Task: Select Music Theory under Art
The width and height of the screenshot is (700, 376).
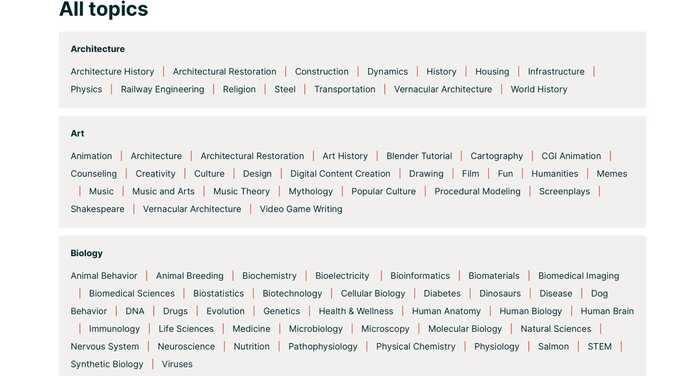Action: [x=242, y=192]
